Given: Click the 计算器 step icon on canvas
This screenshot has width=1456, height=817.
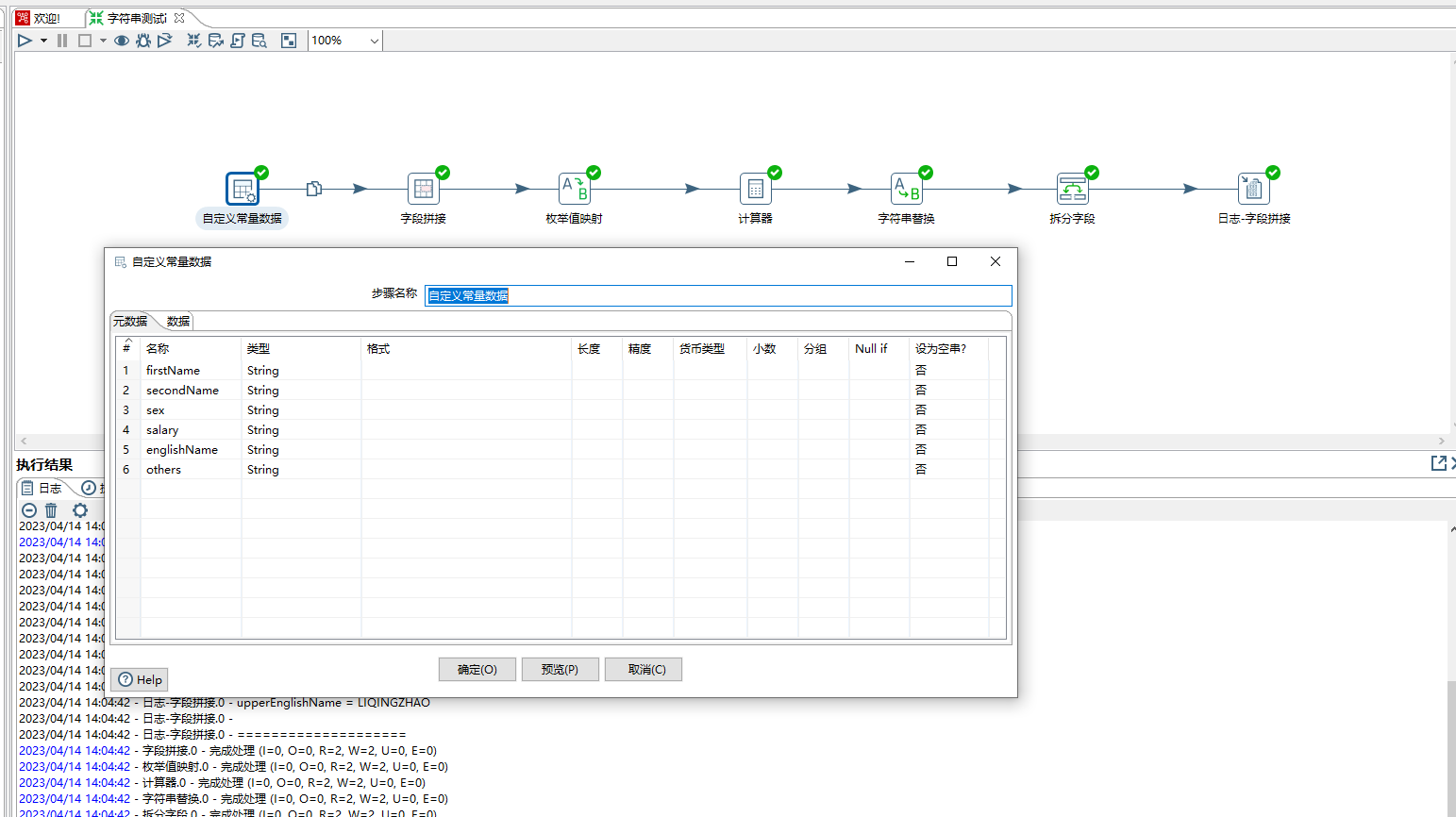Looking at the screenshot, I should click(755, 189).
